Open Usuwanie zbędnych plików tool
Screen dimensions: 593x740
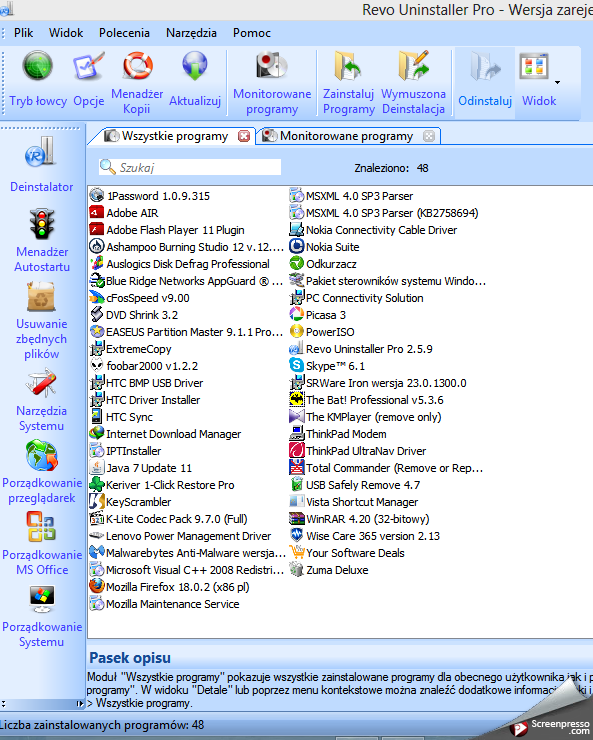(42, 321)
